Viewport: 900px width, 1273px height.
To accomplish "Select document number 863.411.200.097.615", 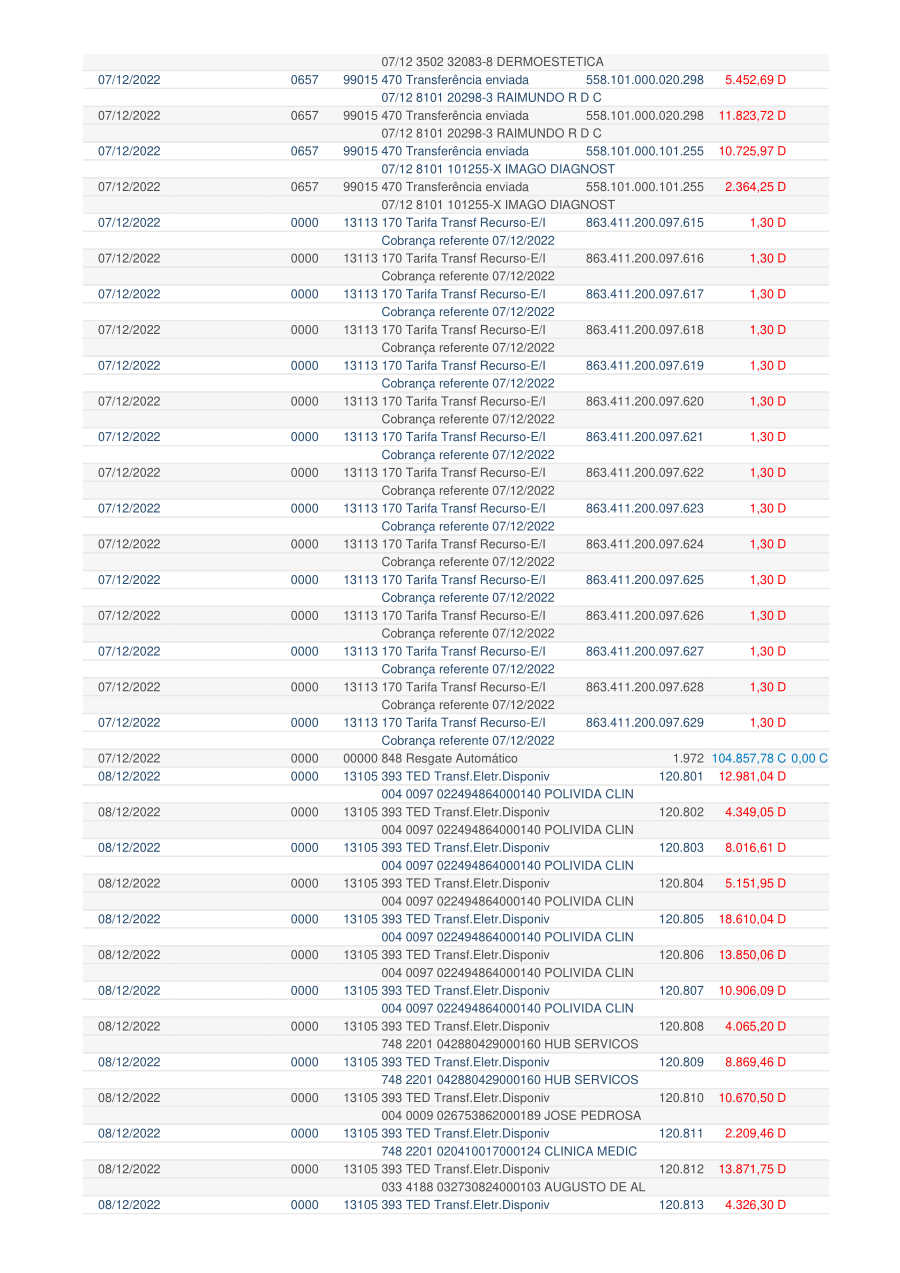I will (x=644, y=223).
